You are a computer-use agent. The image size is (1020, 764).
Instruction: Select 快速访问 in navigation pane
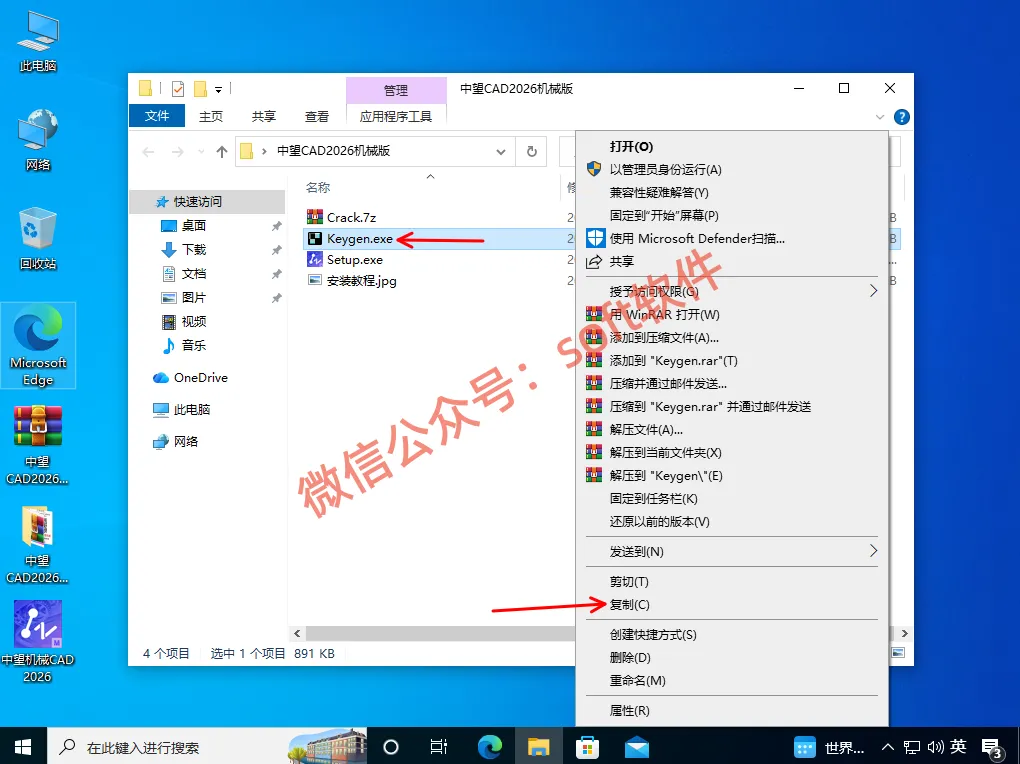coord(208,202)
